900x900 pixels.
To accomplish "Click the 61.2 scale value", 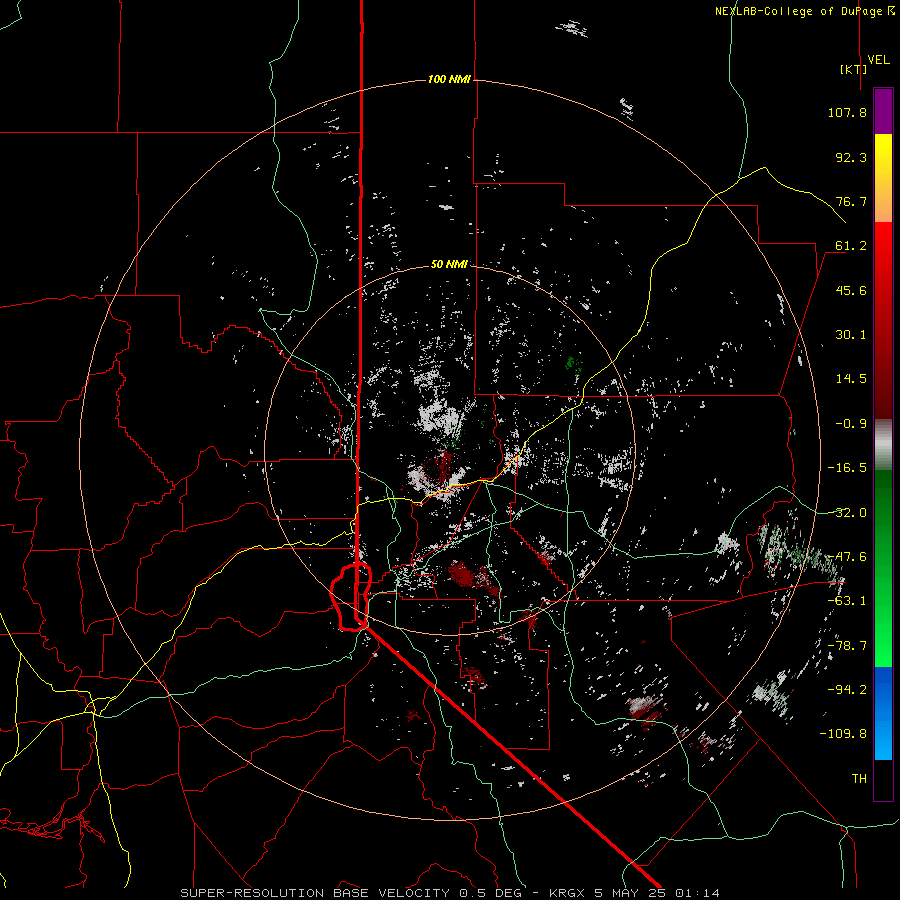I will [x=851, y=246].
